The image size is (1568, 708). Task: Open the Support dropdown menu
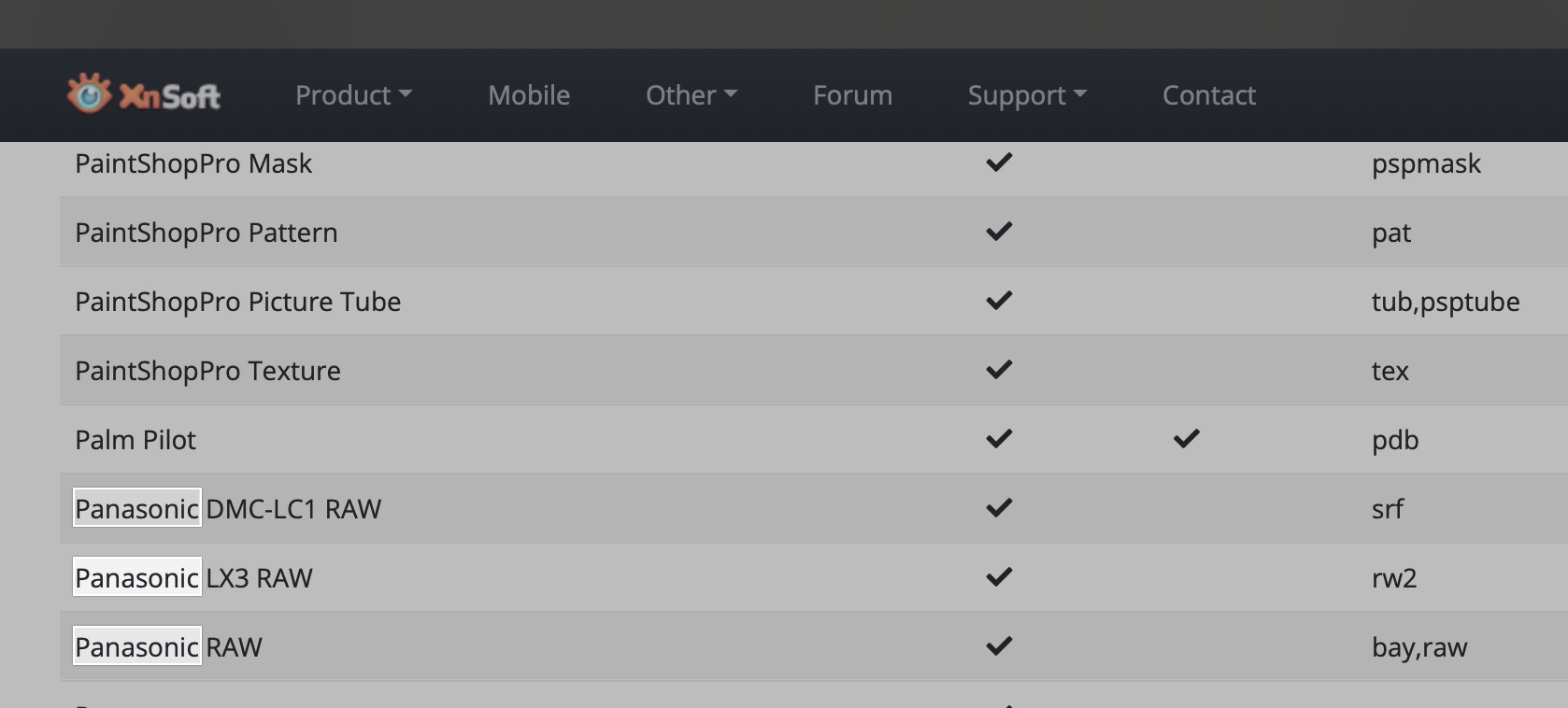(1026, 95)
